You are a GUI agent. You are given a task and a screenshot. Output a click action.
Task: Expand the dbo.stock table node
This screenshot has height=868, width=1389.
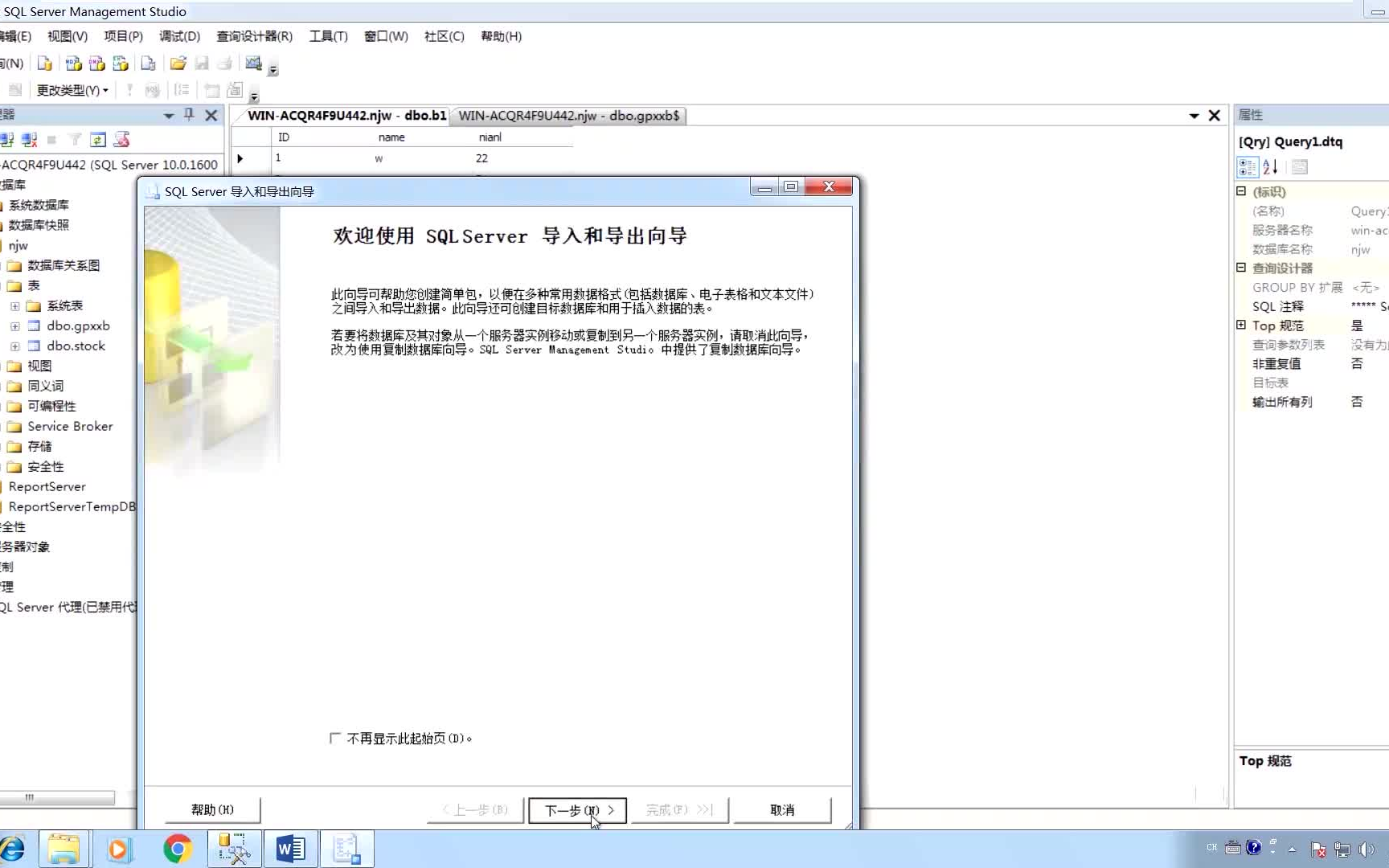(14, 346)
